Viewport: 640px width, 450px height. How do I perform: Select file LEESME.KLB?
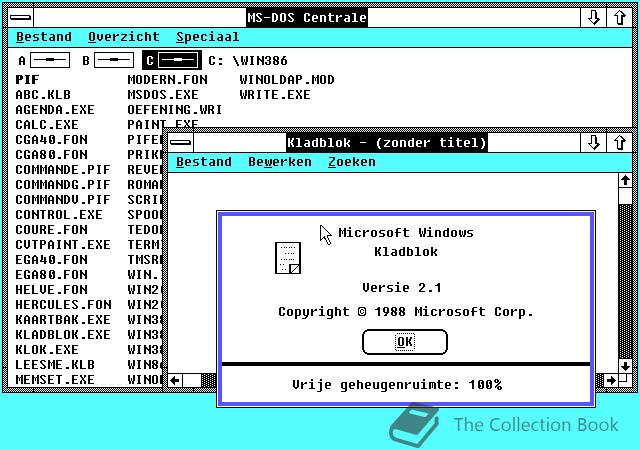(x=55, y=365)
